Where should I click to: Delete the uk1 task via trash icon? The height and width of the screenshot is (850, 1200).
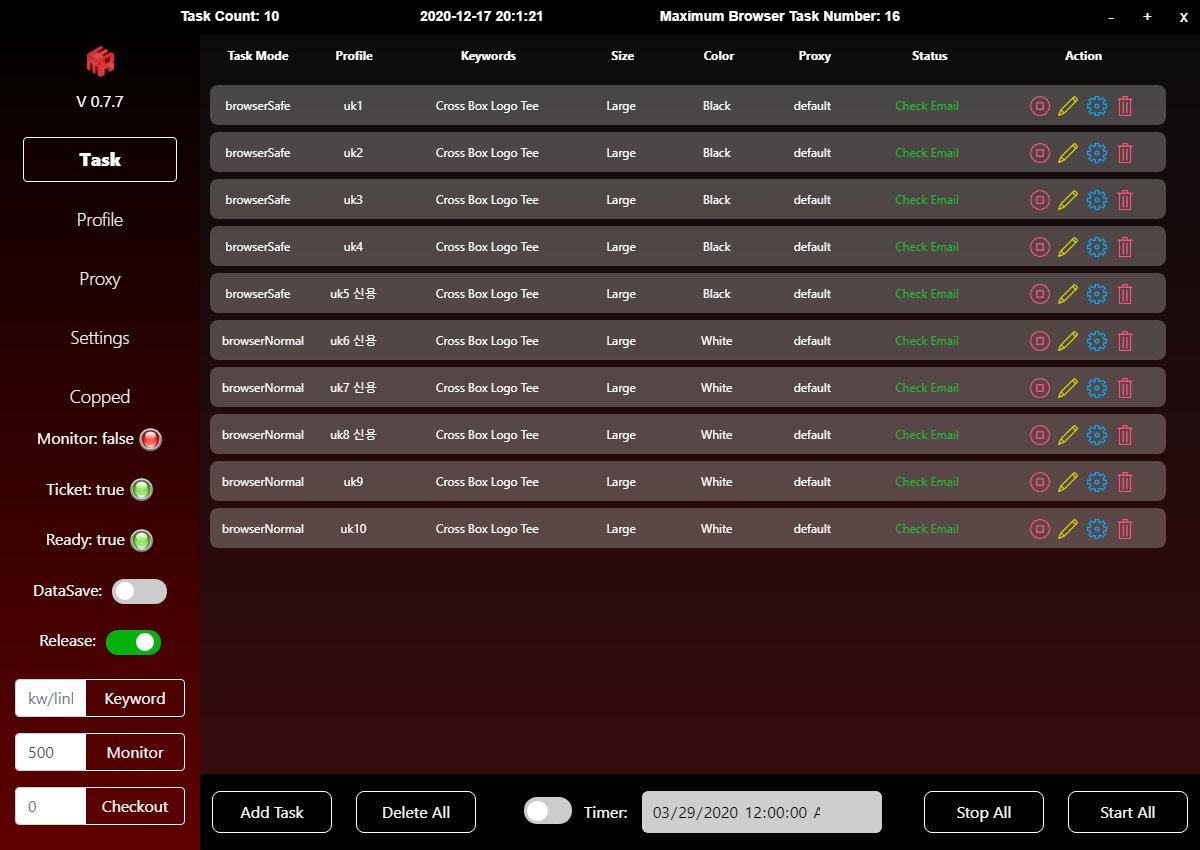pos(1125,106)
